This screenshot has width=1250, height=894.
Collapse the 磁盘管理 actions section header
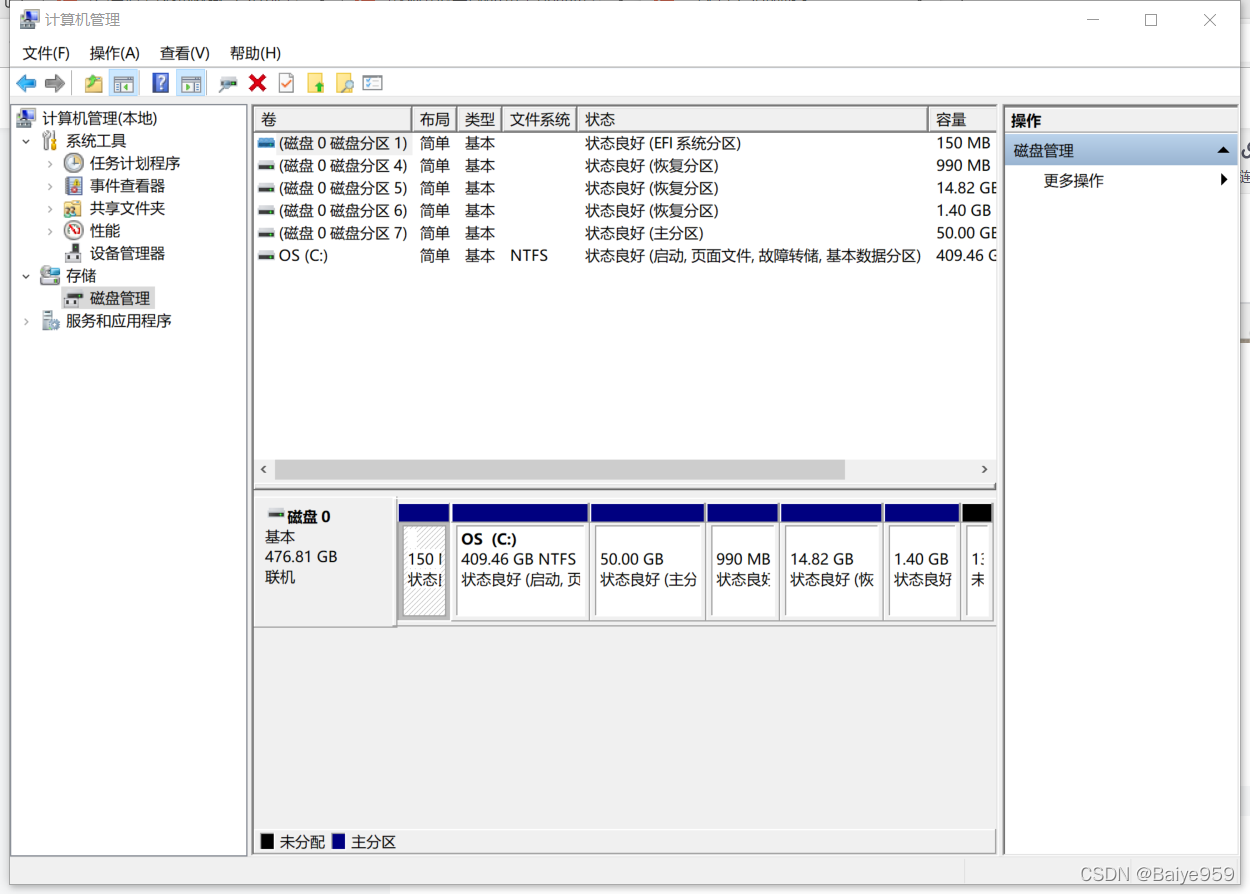coord(1222,151)
